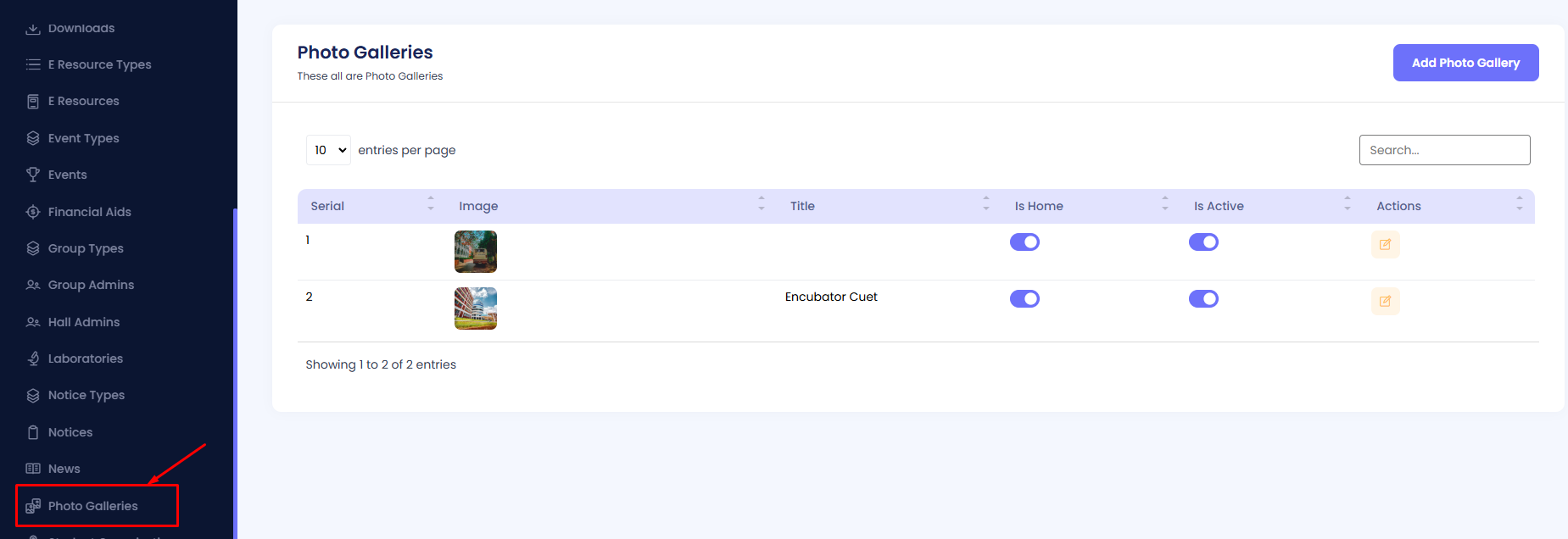Click the Search input field
Image resolution: width=1568 pixels, height=539 pixels.
coord(1444,150)
